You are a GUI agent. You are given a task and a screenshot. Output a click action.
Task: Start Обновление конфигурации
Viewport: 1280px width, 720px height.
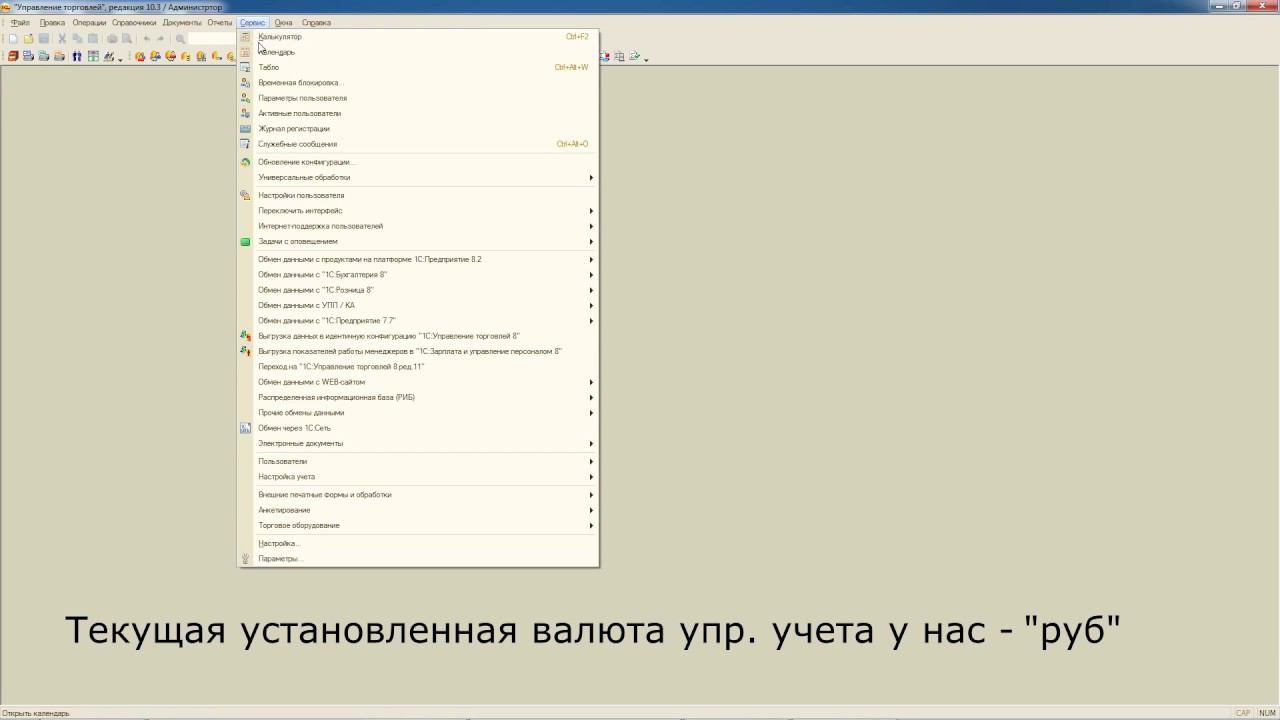pyautogui.click(x=418, y=162)
